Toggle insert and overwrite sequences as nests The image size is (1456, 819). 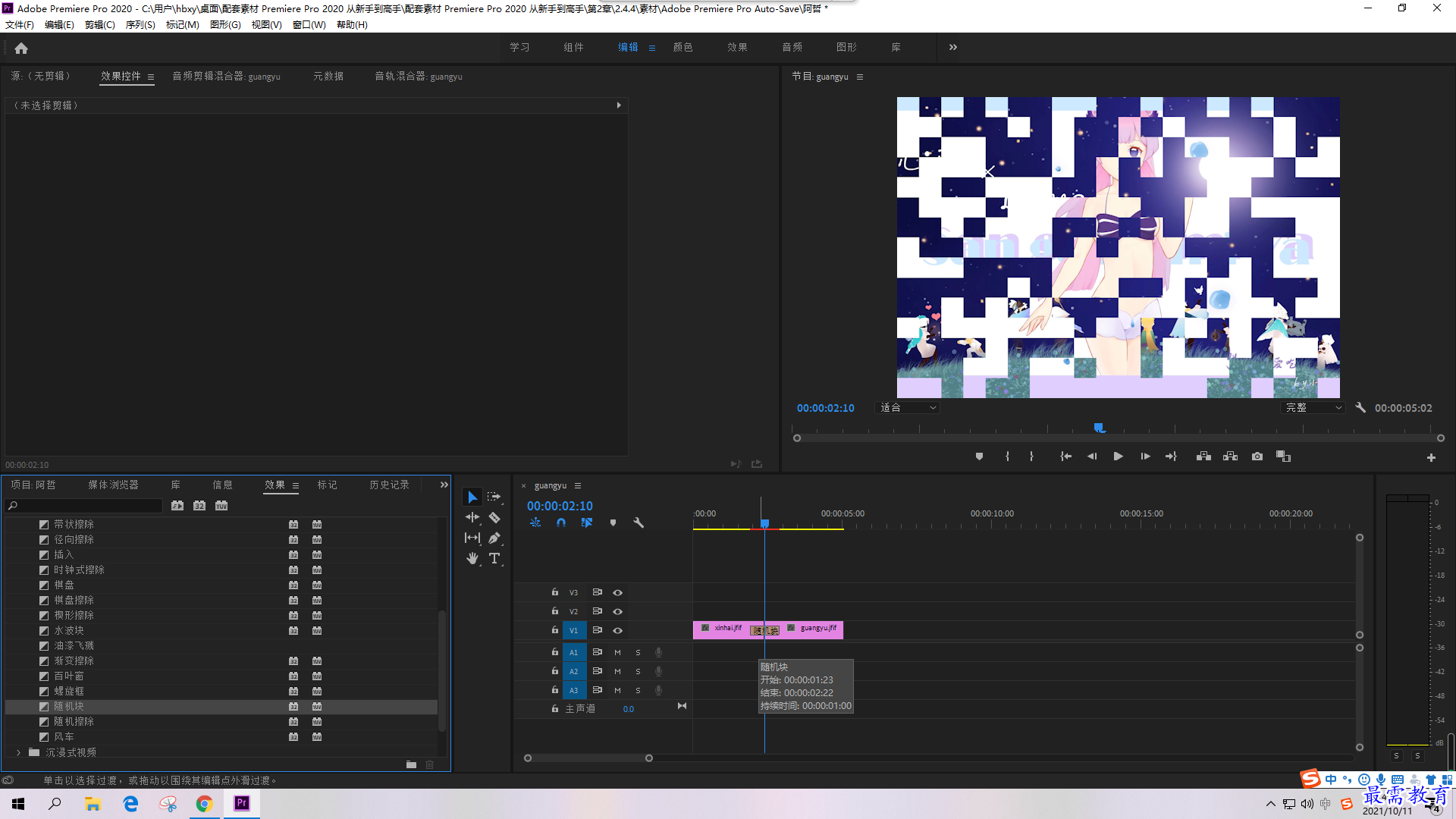[535, 522]
